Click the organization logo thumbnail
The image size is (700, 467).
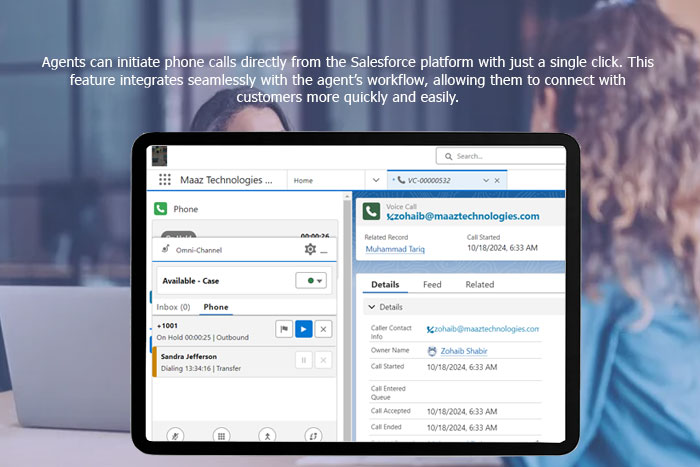click(x=159, y=156)
